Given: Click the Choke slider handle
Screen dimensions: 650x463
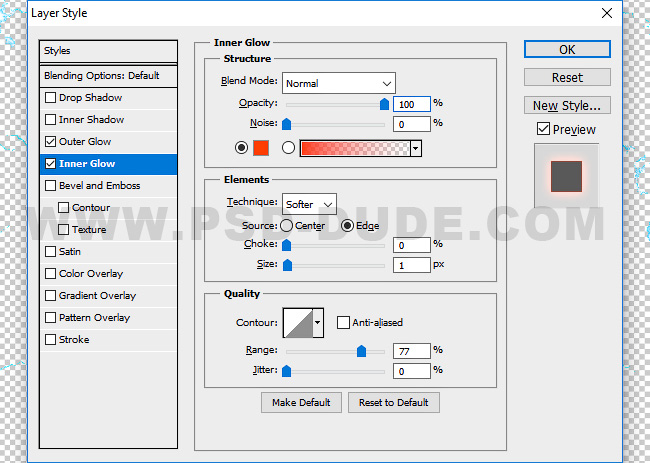Looking at the screenshot, I should [286, 245].
